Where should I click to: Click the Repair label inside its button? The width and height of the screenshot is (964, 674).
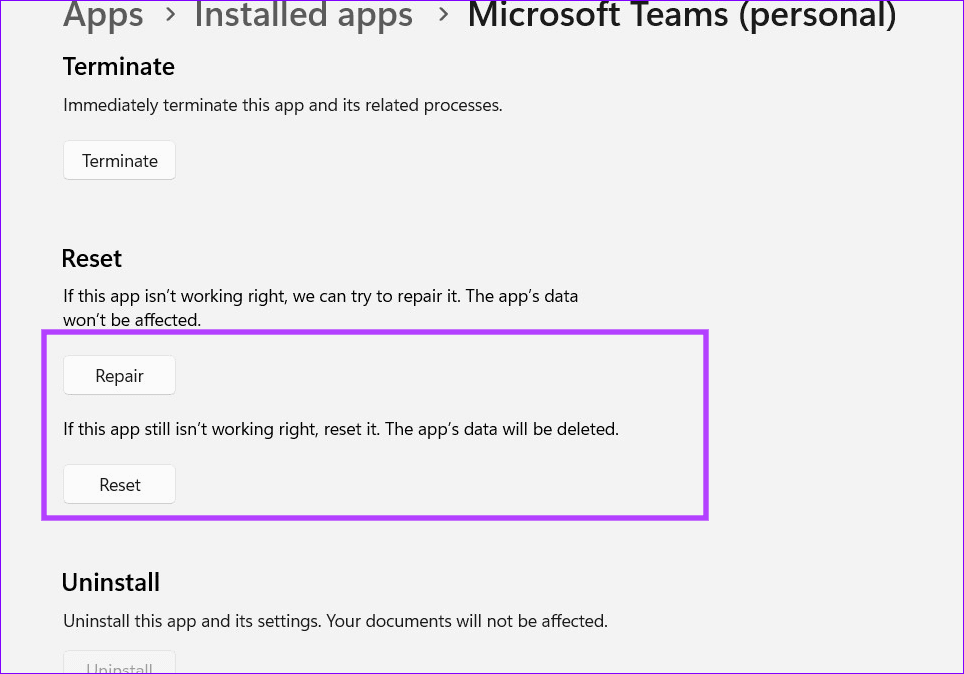click(x=119, y=375)
